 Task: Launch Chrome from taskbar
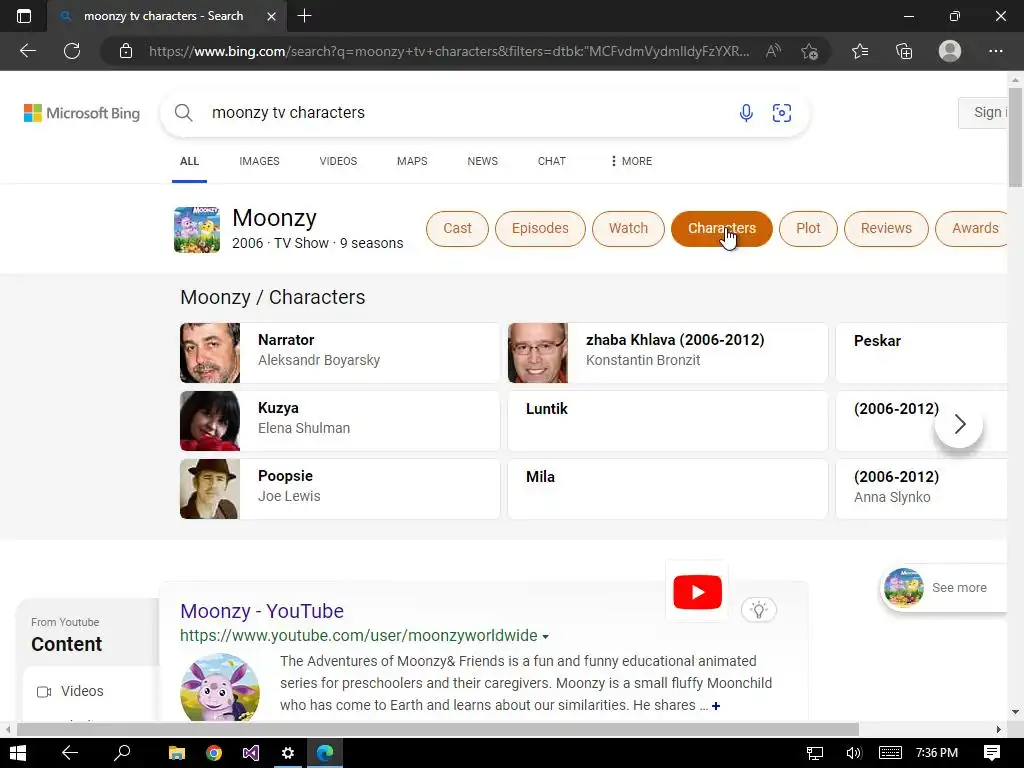pyautogui.click(x=214, y=753)
